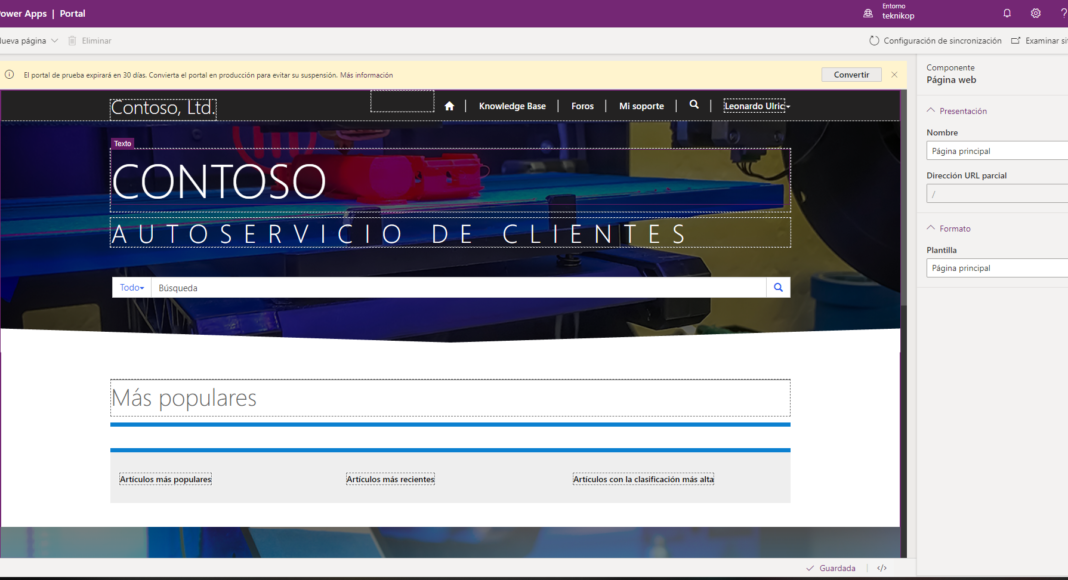
Task: Go to the Foros menu item
Action: point(582,106)
